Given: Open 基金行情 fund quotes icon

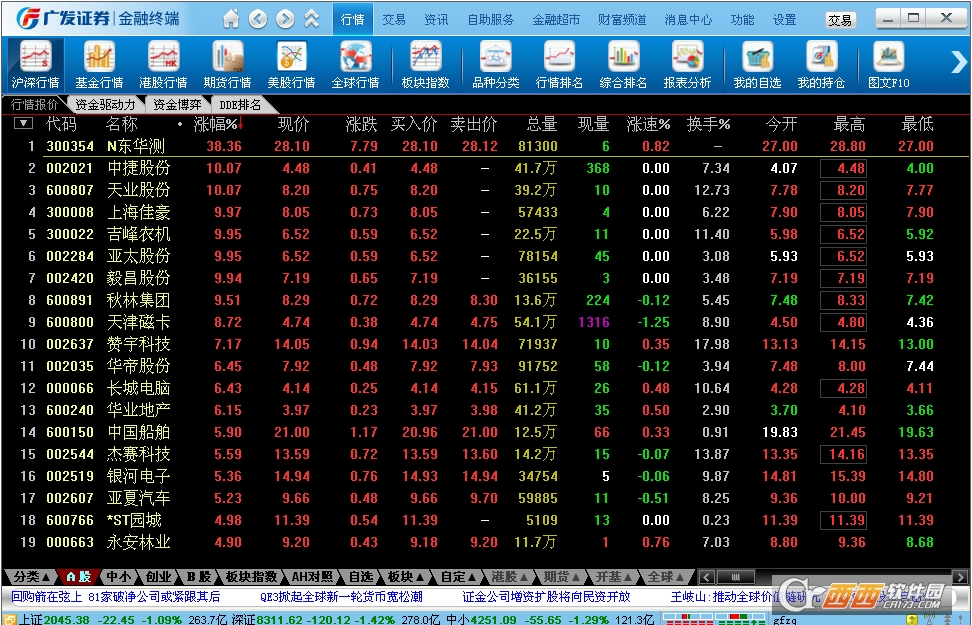Looking at the screenshot, I should (99, 64).
